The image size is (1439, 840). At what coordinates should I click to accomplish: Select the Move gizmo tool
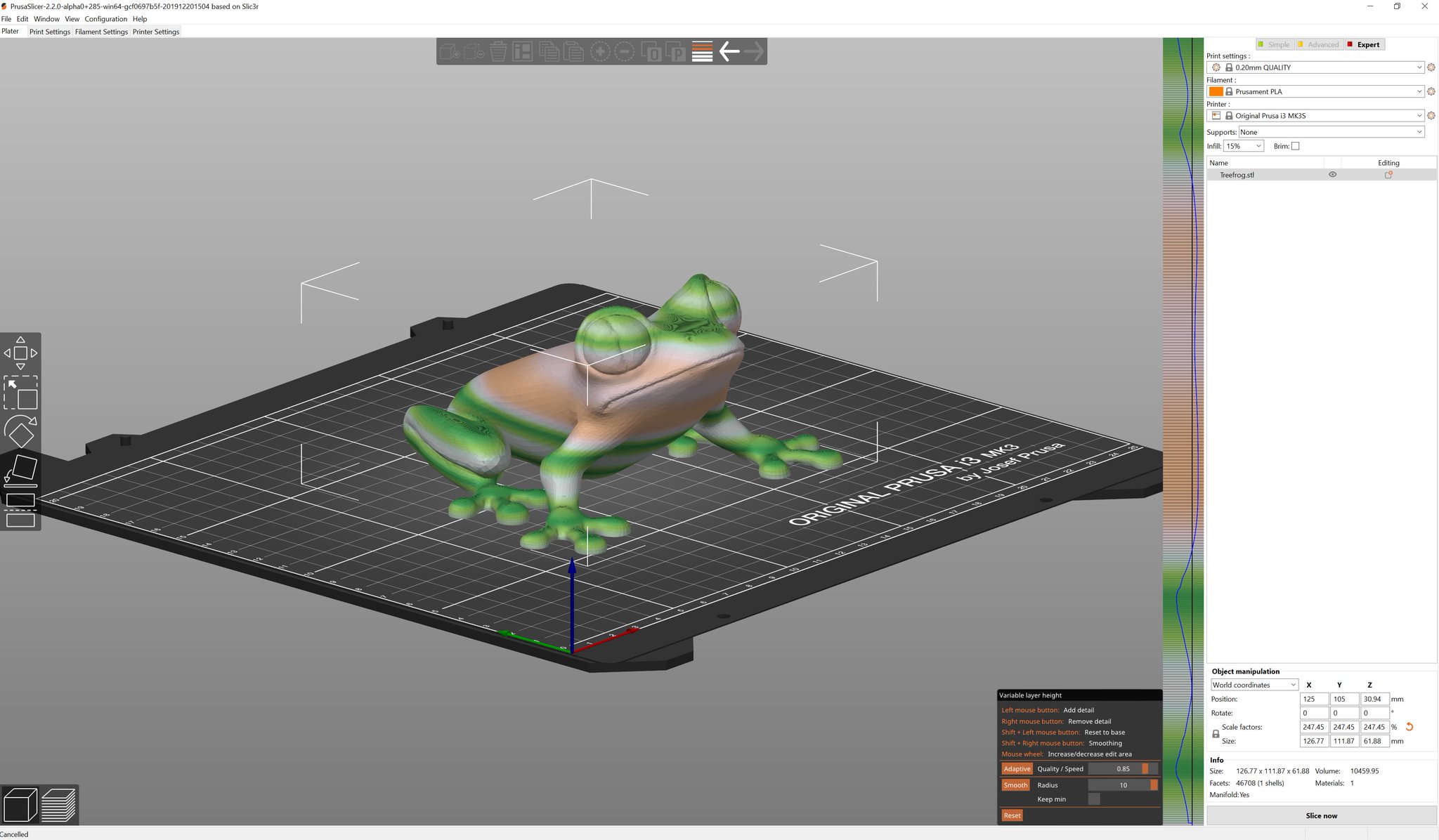point(20,353)
